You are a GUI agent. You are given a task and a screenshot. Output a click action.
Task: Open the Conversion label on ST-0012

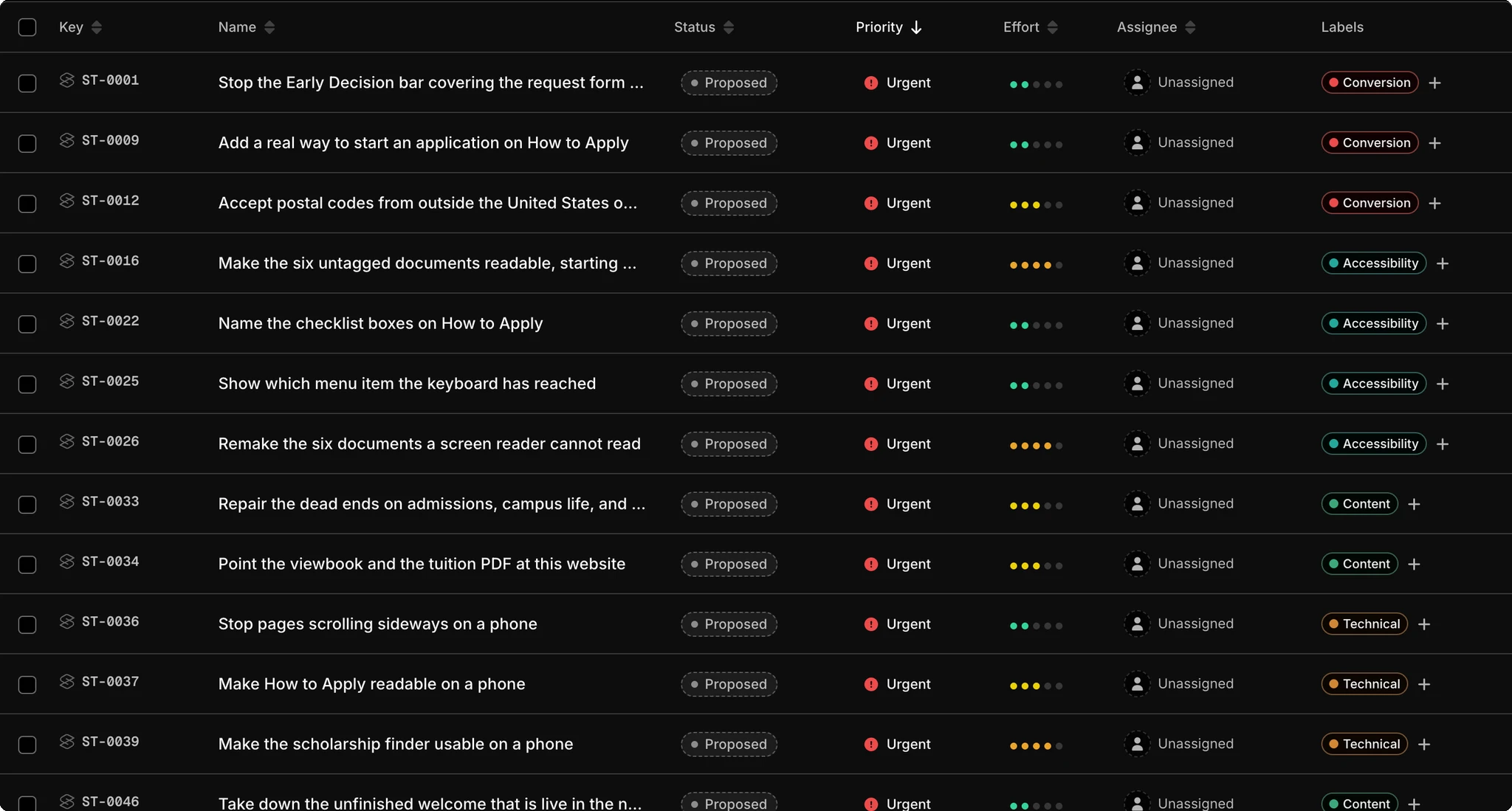(x=1370, y=203)
